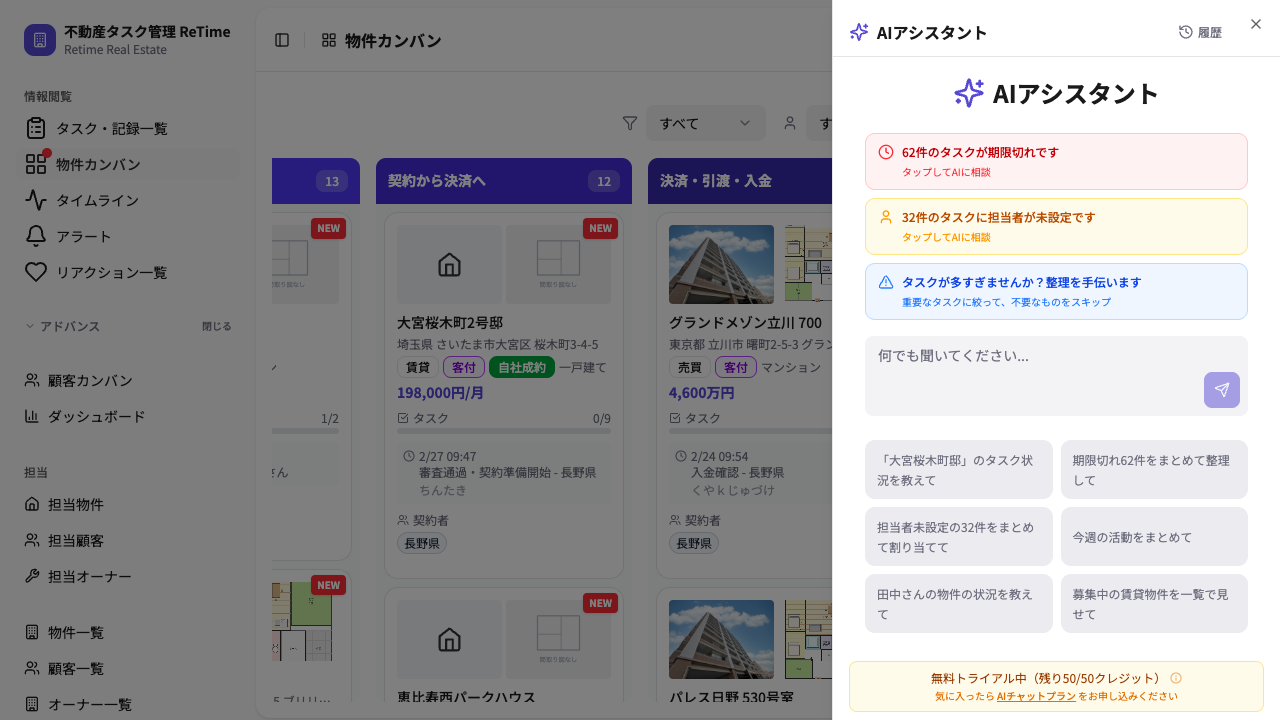This screenshot has width=1280, height=720.
Task: Click building photo of パレス日野 530号室
Action: [x=721, y=639]
